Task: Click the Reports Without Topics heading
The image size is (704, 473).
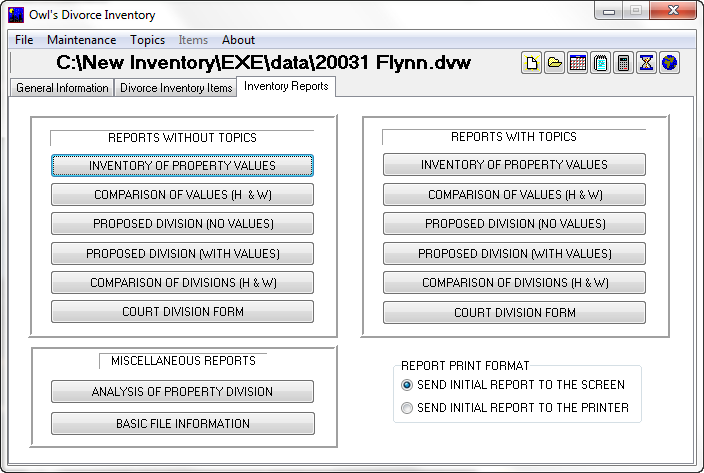Action: 182,138
